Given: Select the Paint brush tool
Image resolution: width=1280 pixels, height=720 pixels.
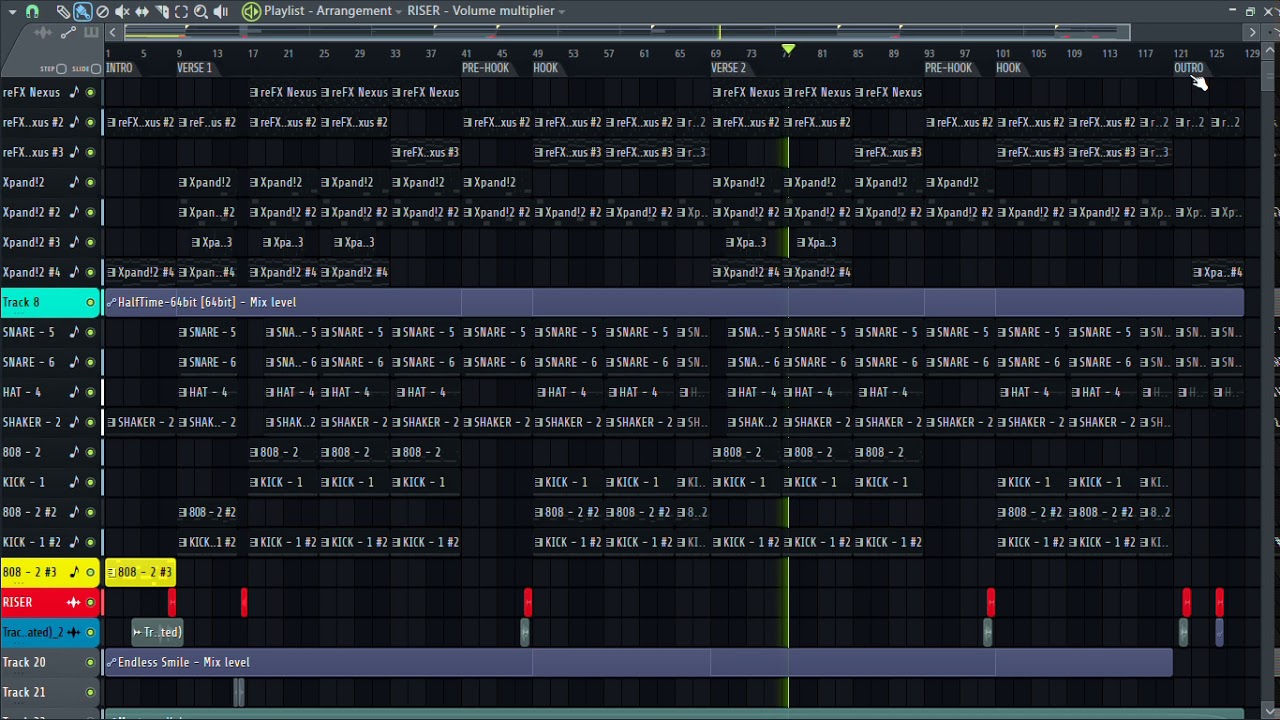Looking at the screenshot, I should 83,11.
